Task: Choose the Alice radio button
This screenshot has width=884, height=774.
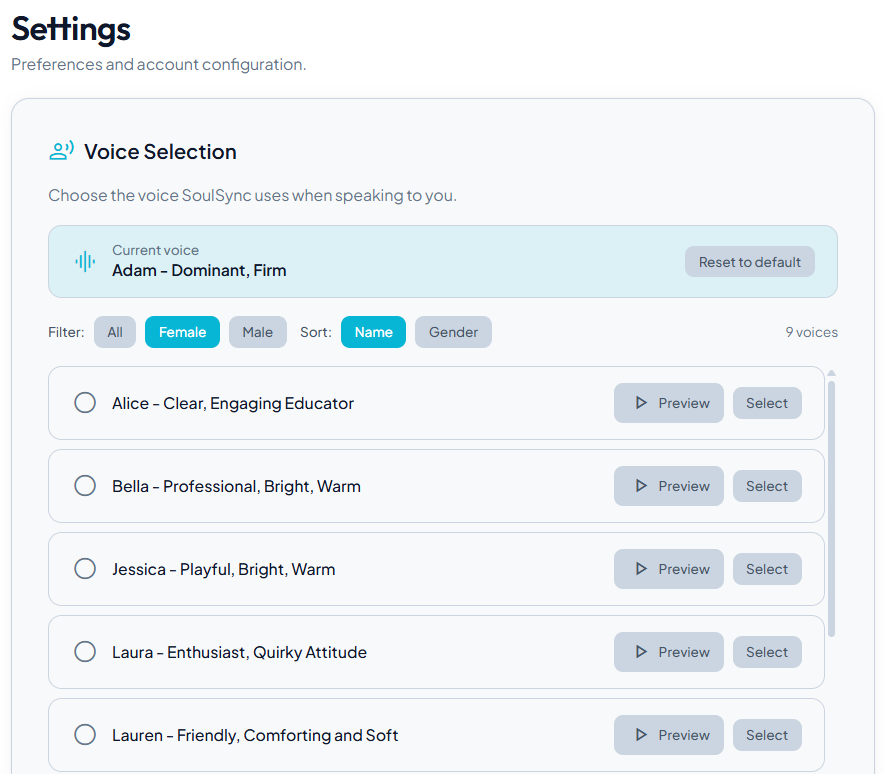Action: coord(85,403)
